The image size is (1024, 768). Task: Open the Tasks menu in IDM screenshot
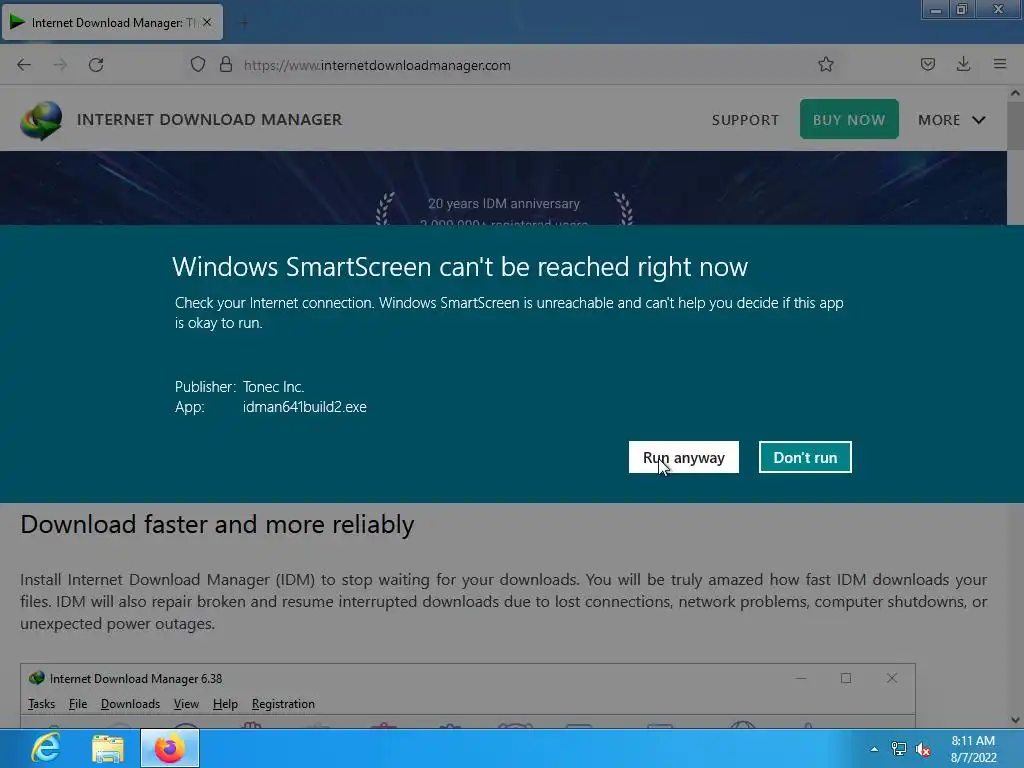tap(41, 704)
